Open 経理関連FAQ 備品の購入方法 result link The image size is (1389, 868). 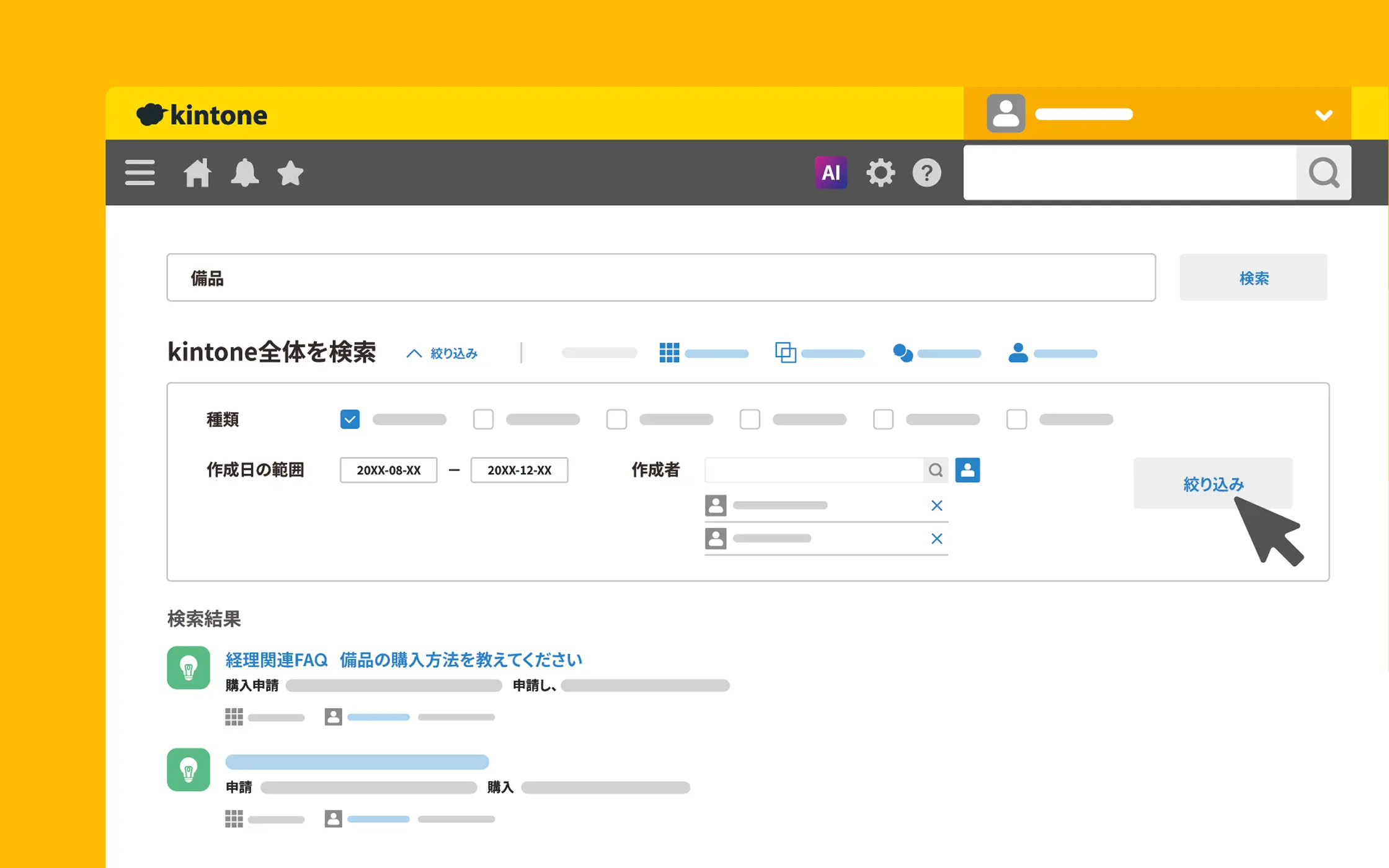coord(404,660)
